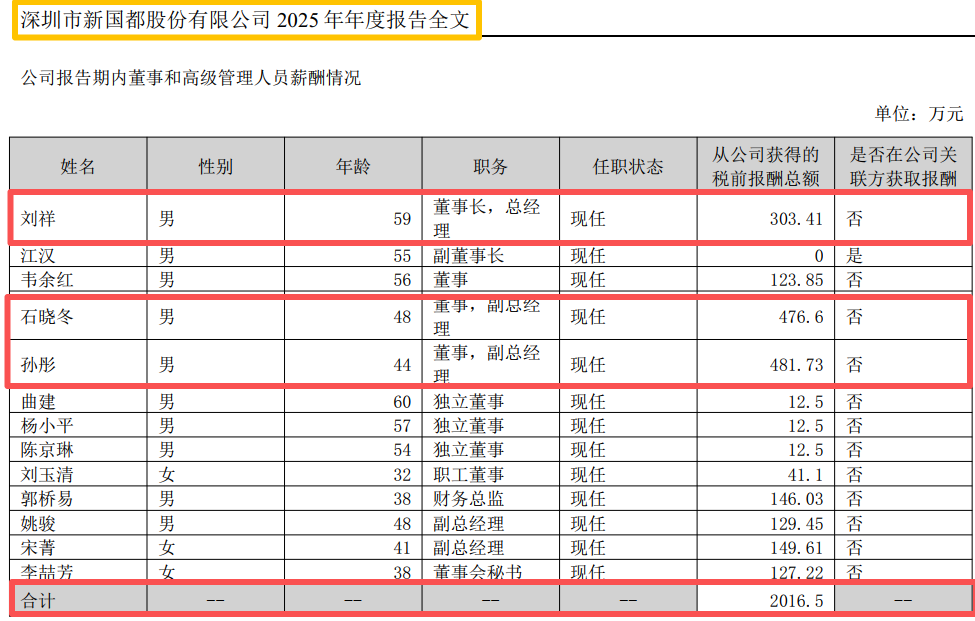Click the total amount 2016.5
The width and height of the screenshot is (975, 621).
pos(796,600)
